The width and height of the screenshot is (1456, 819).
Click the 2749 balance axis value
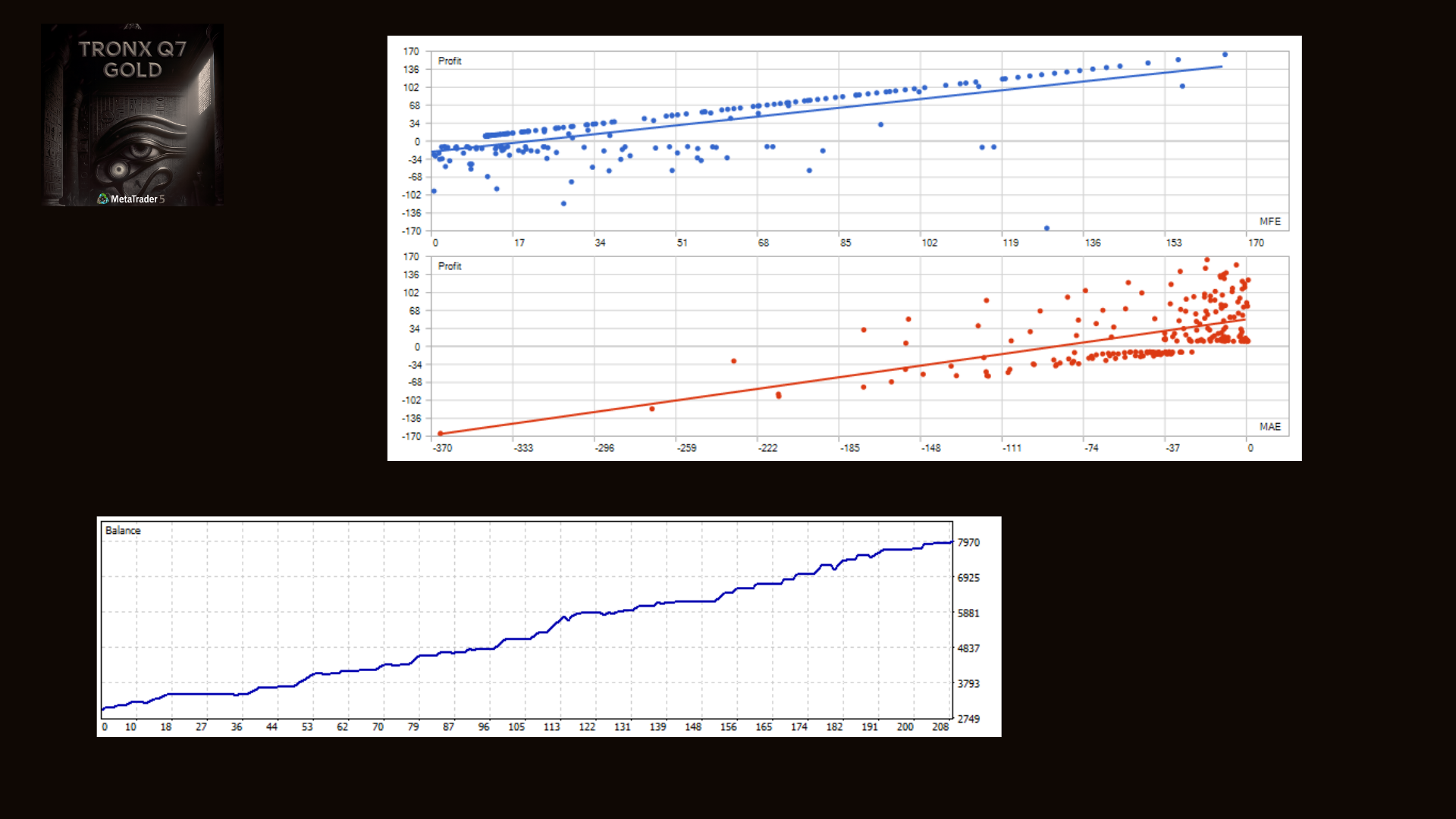tap(968, 719)
